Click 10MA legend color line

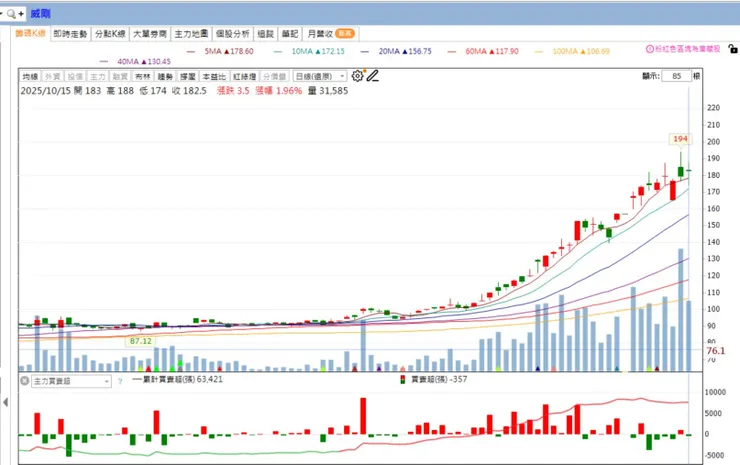tap(278, 51)
